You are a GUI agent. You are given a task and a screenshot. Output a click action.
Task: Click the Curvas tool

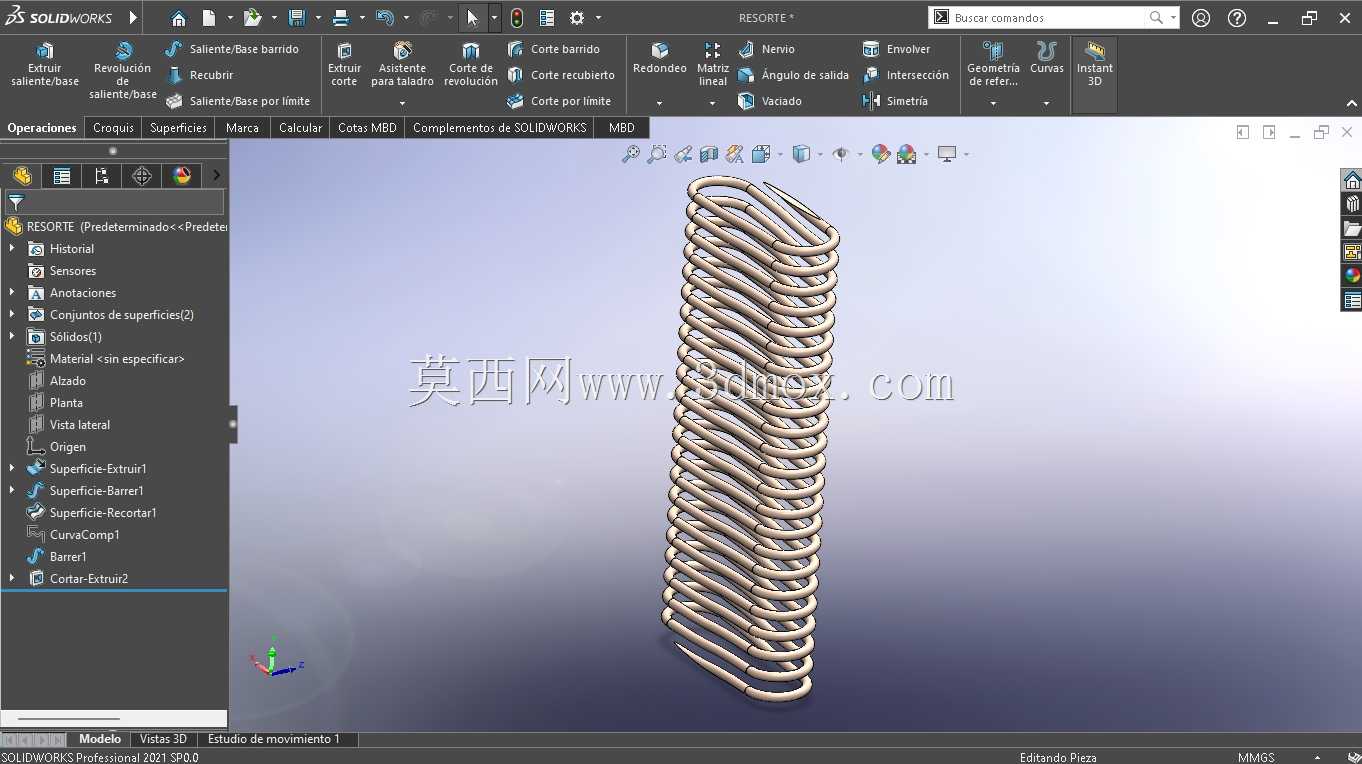1047,58
